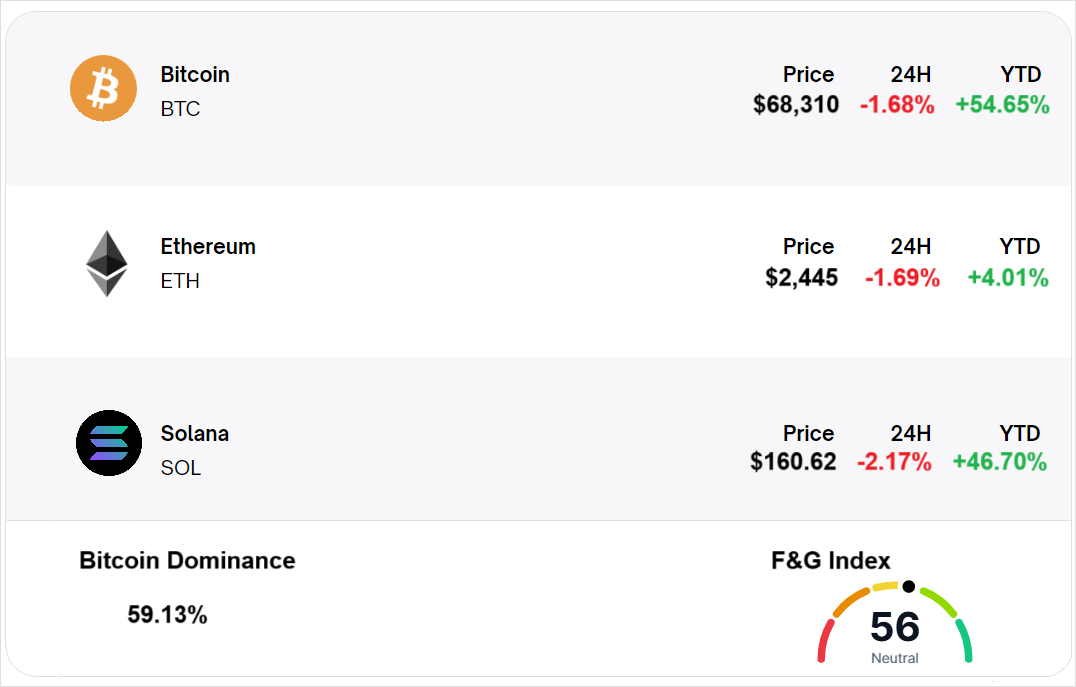Screen dimensions: 1076x687
Task: Click Solana YTD value +46.70%
Action: [1000, 462]
